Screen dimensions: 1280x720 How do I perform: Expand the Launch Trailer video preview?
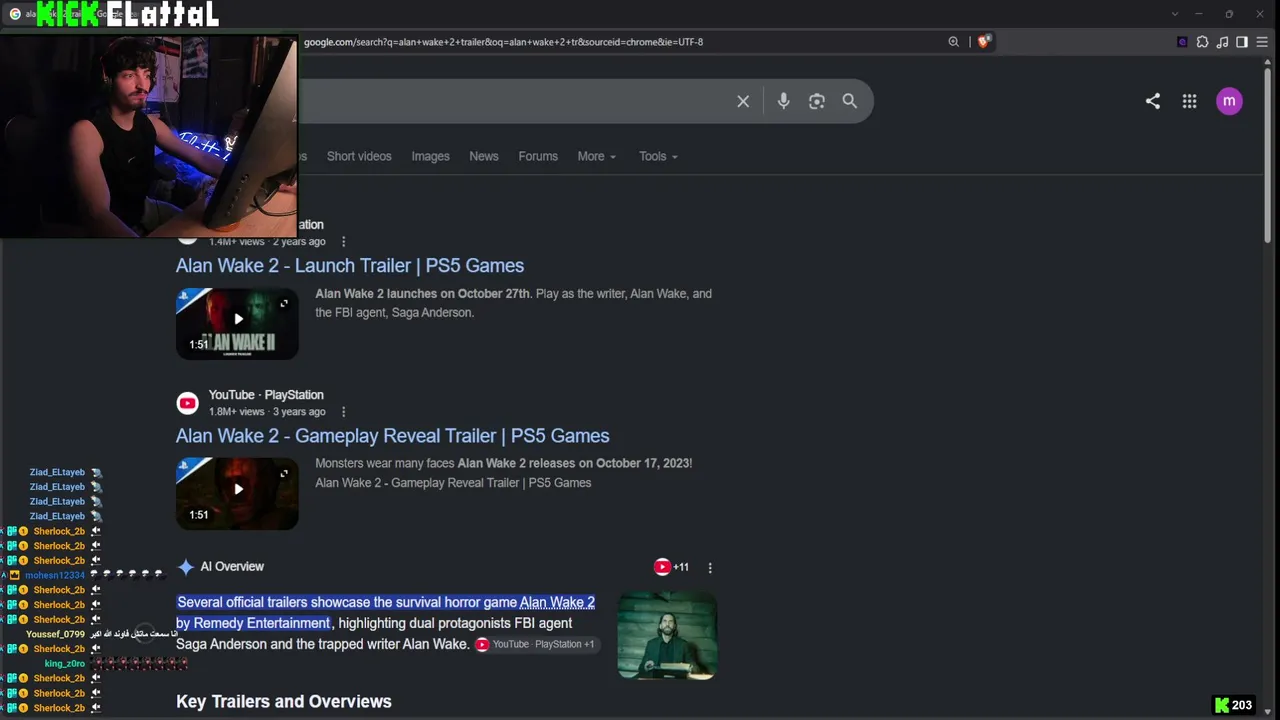(284, 304)
